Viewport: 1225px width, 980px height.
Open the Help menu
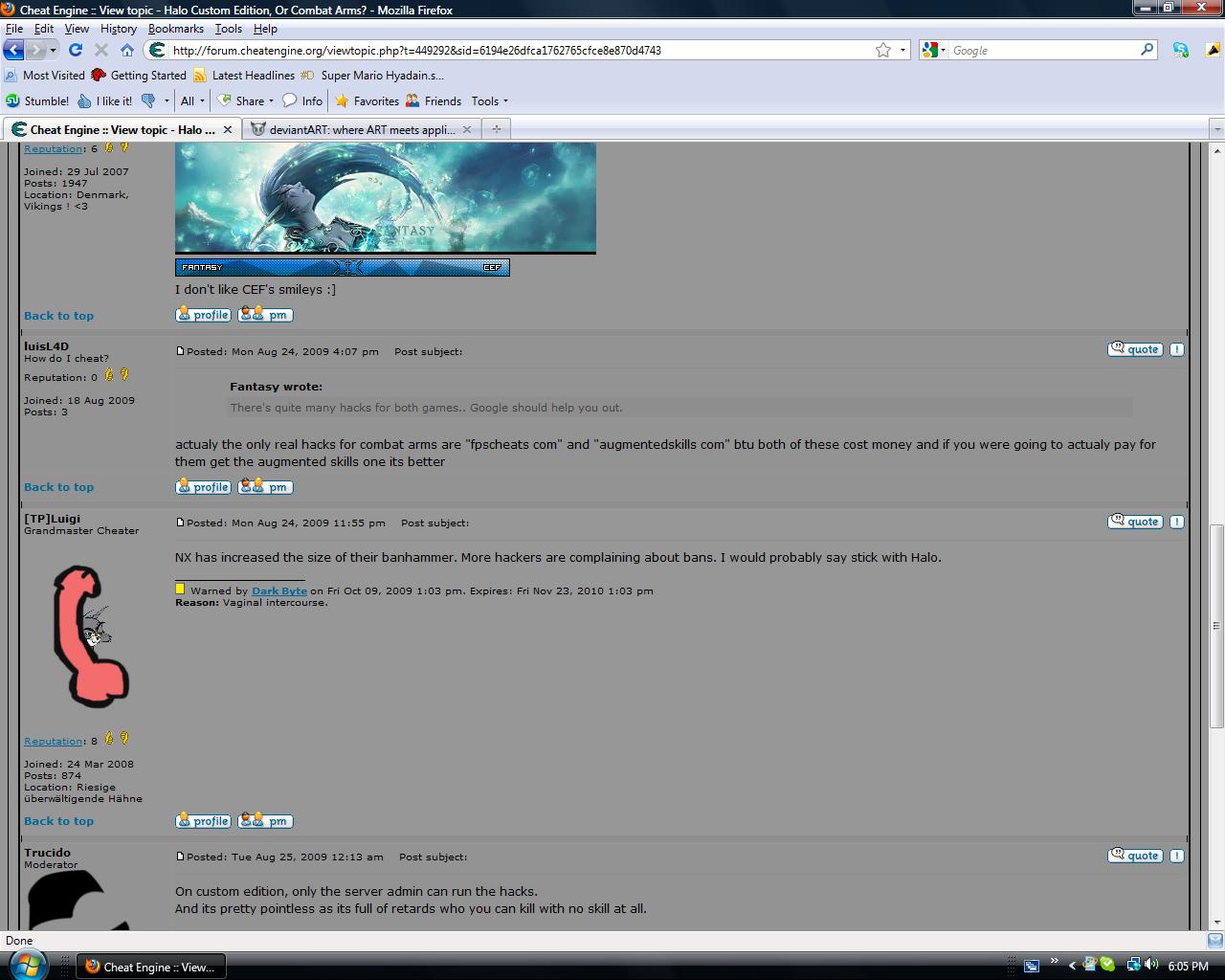(x=265, y=29)
